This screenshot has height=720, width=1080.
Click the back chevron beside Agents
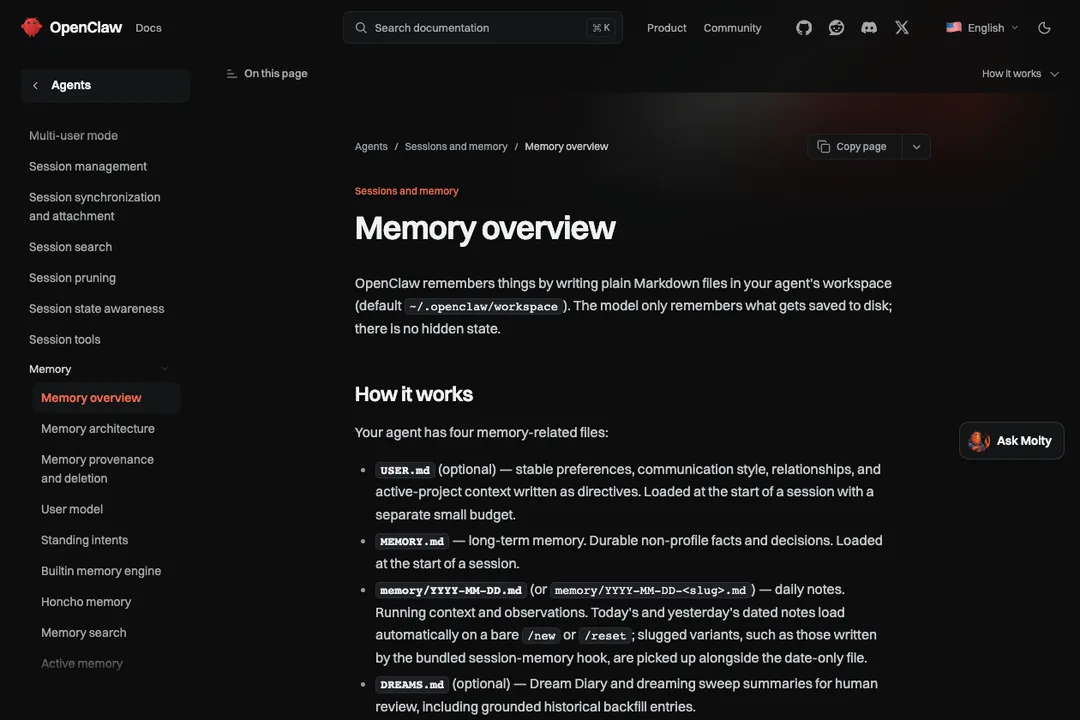(x=35, y=85)
